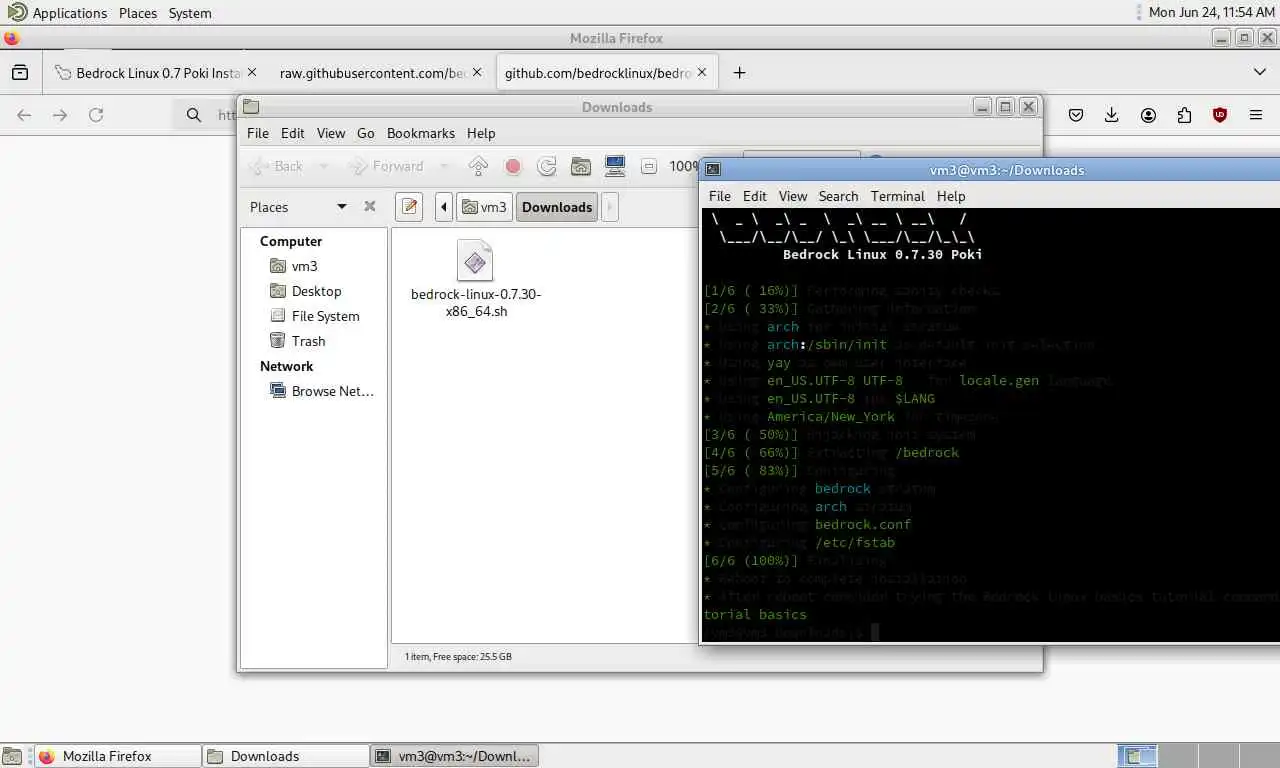
Task: Click the Save to Pocket icon
Action: [1076, 115]
